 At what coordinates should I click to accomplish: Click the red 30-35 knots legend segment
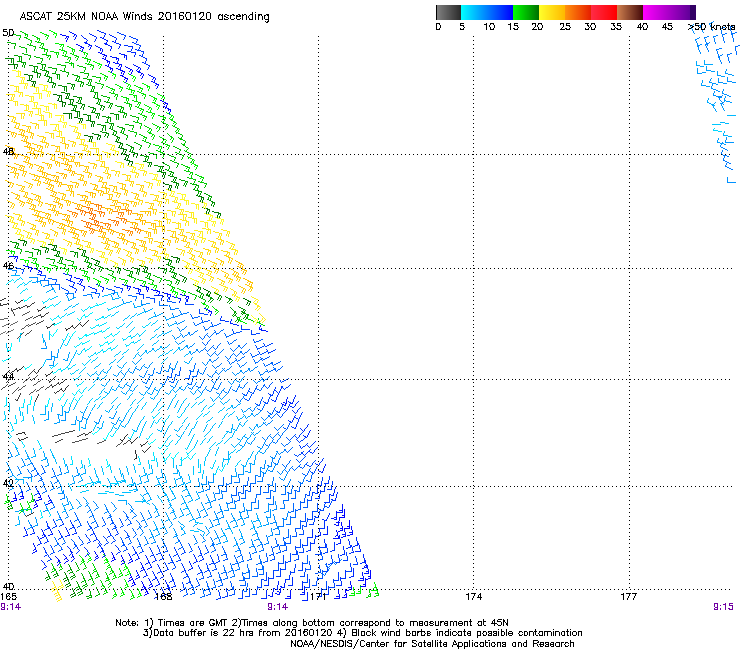604,12
